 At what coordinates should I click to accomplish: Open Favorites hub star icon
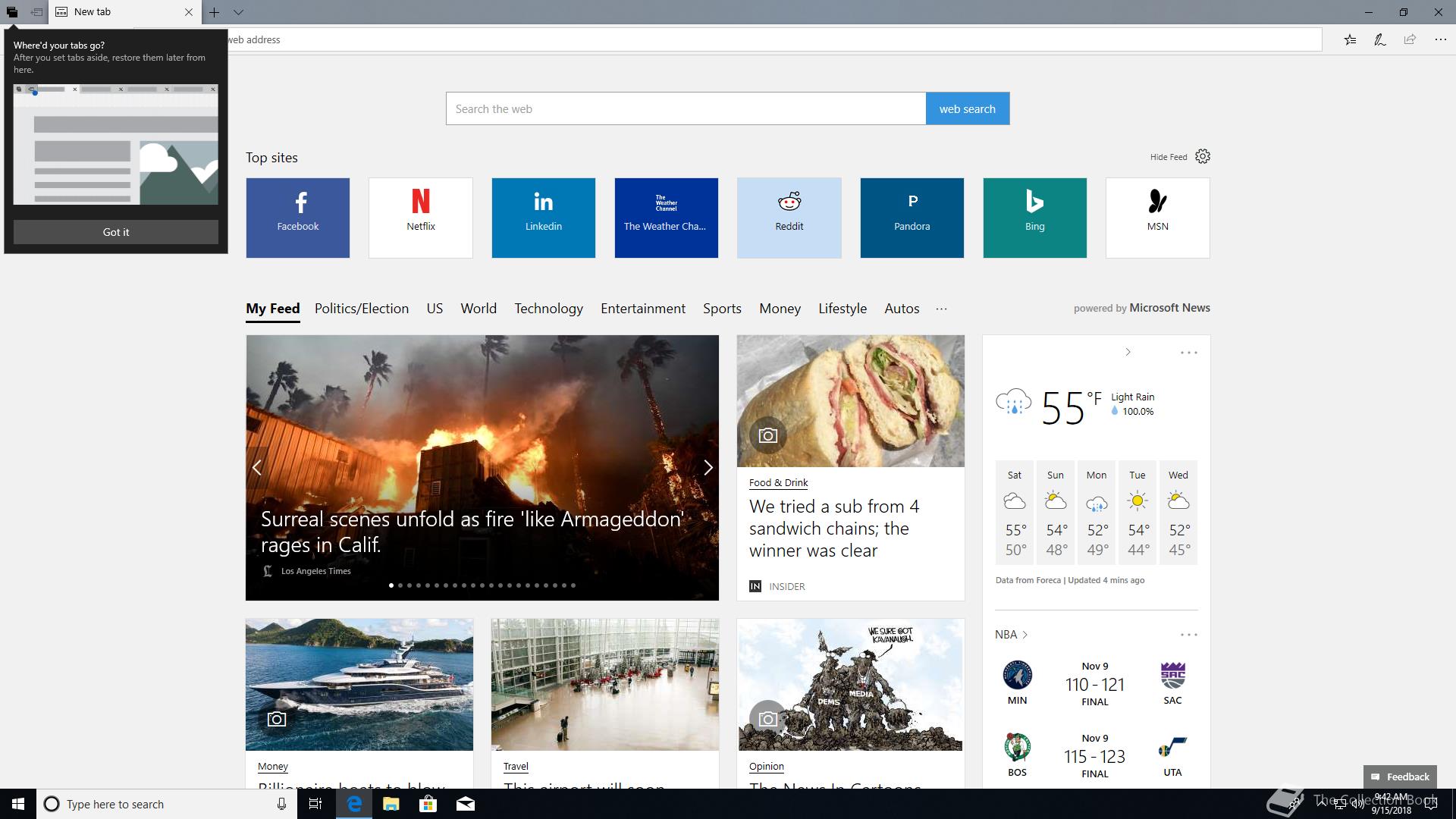tap(1351, 39)
